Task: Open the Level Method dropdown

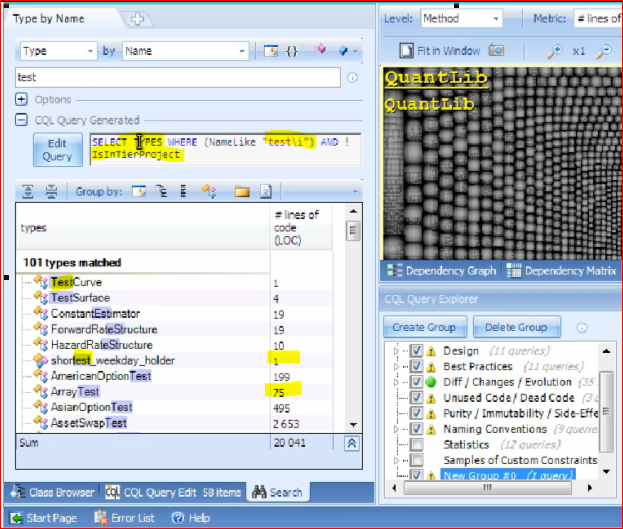Action: click(461, 19)
